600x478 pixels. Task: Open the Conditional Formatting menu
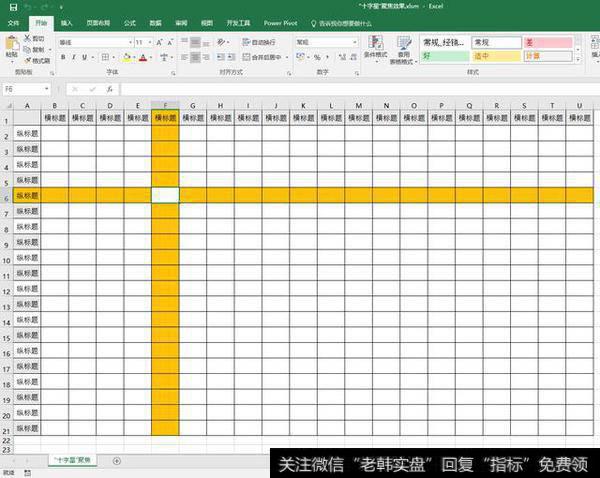[375, 48]
